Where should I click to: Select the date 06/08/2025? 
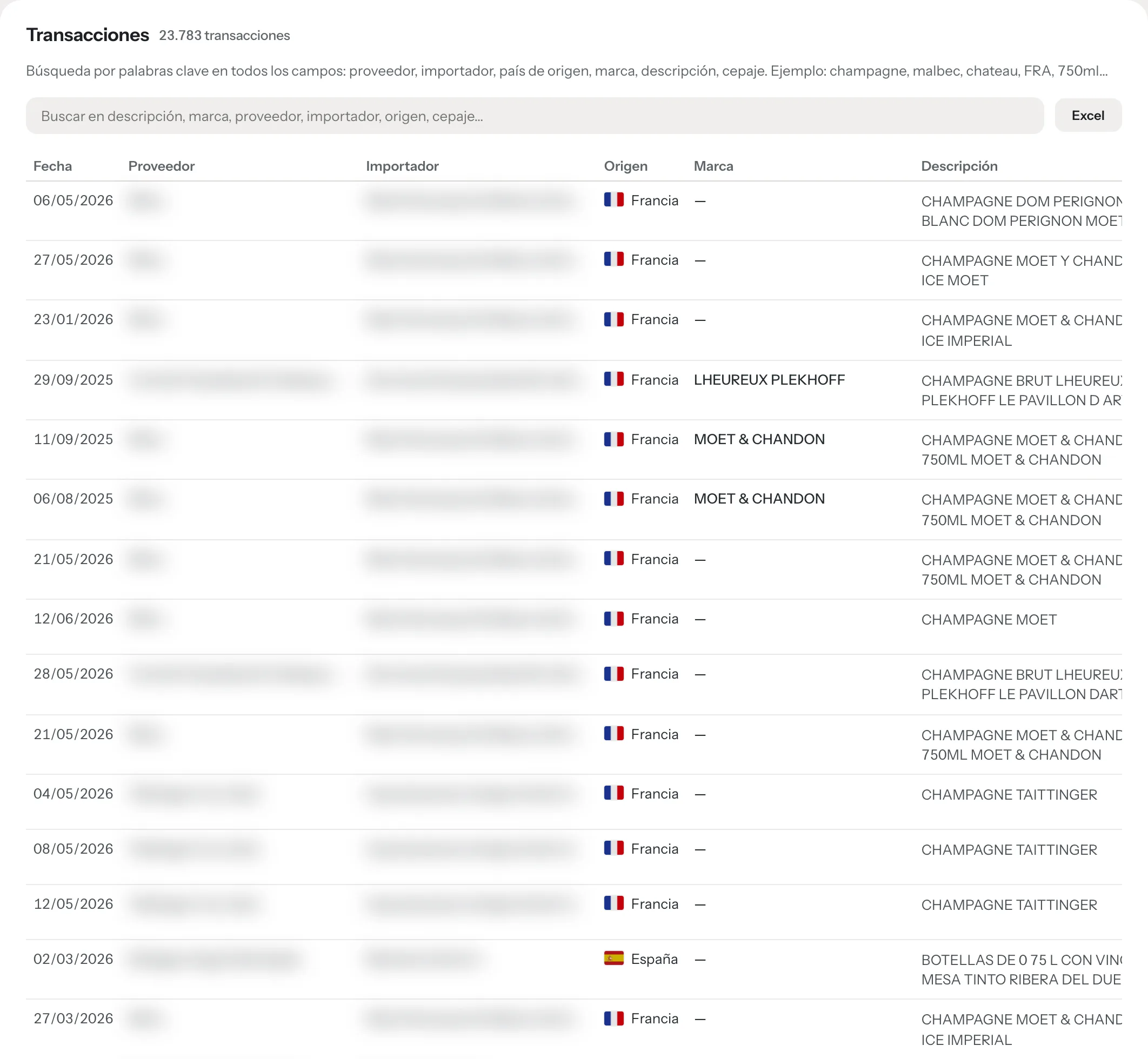pyautogui.click(x=74, y=499)
